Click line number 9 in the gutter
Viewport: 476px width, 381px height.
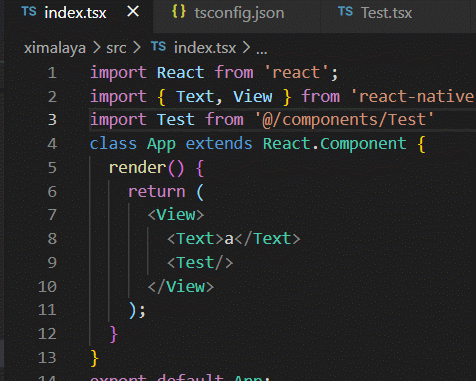[x=52, y=263]
